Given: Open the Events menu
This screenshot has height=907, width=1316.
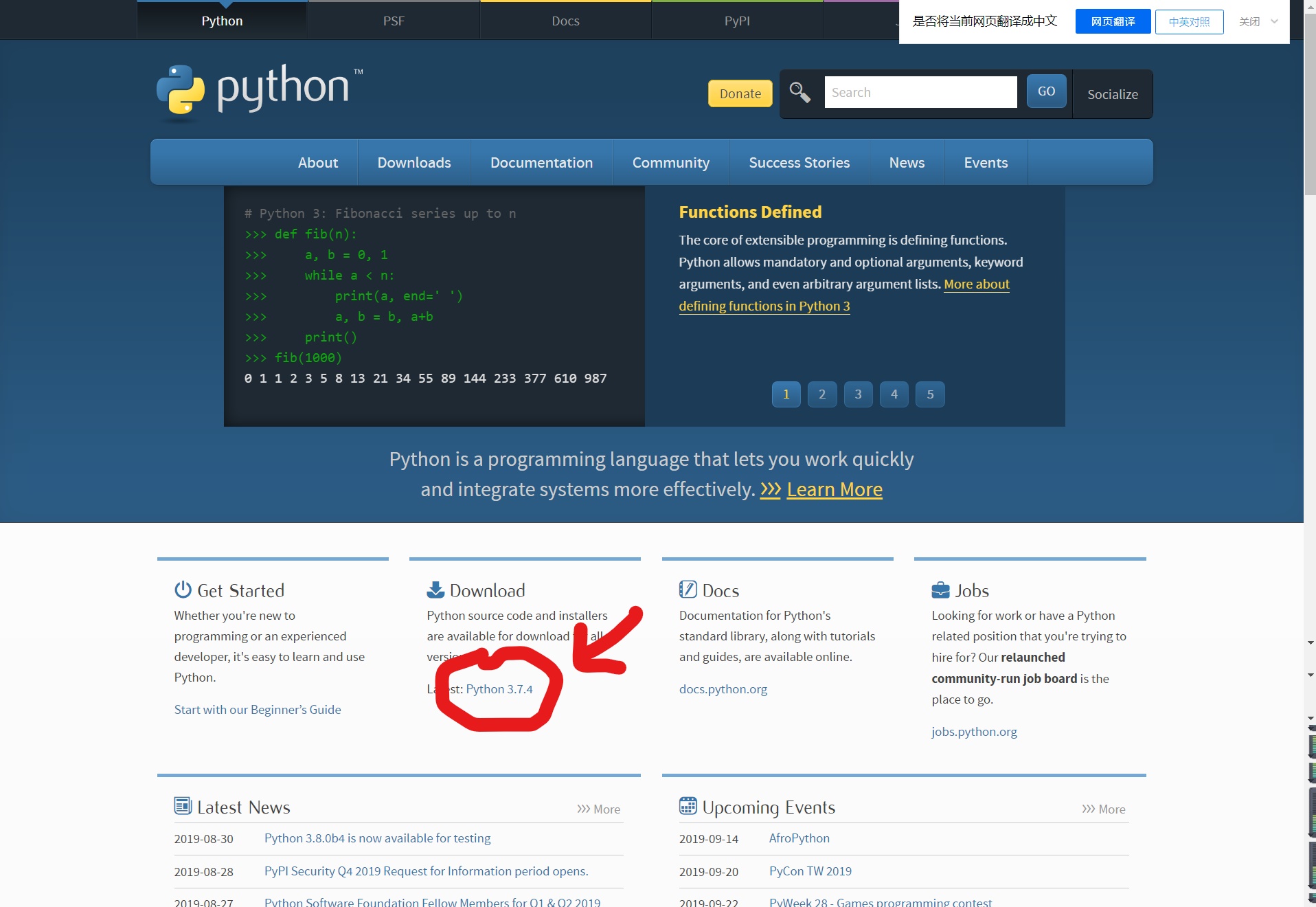Looking at the screenshot, I should tap(986, 162).
